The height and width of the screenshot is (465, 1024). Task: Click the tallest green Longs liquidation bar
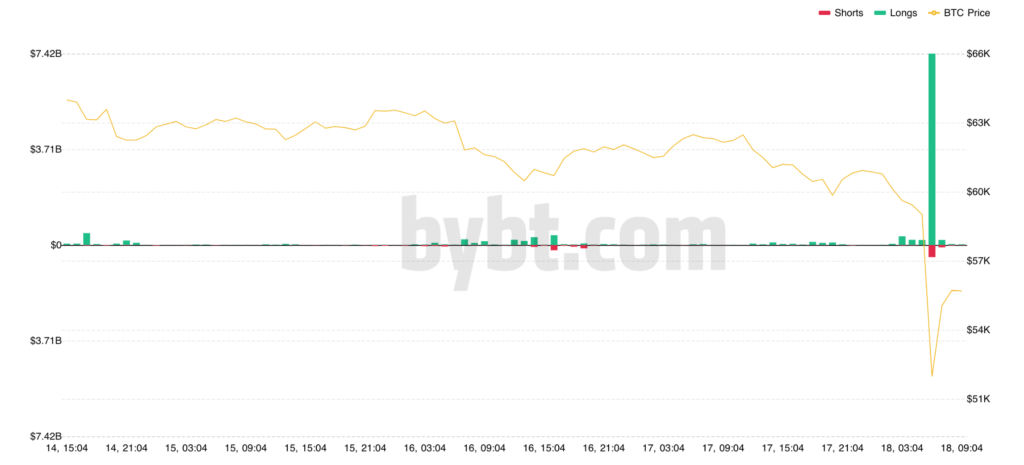click(932, 149)
